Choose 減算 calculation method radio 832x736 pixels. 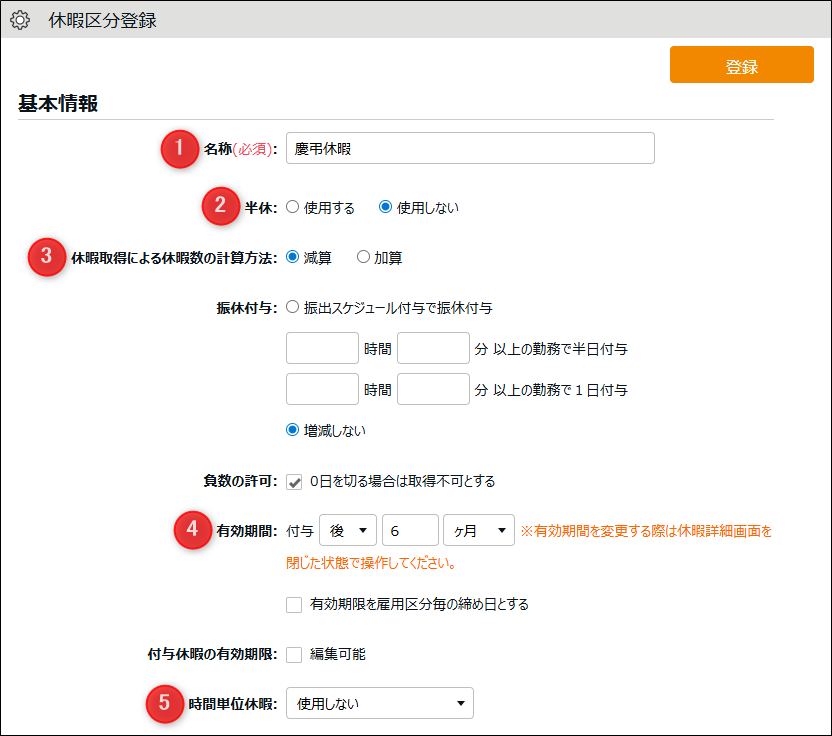[x=293, y=257]
